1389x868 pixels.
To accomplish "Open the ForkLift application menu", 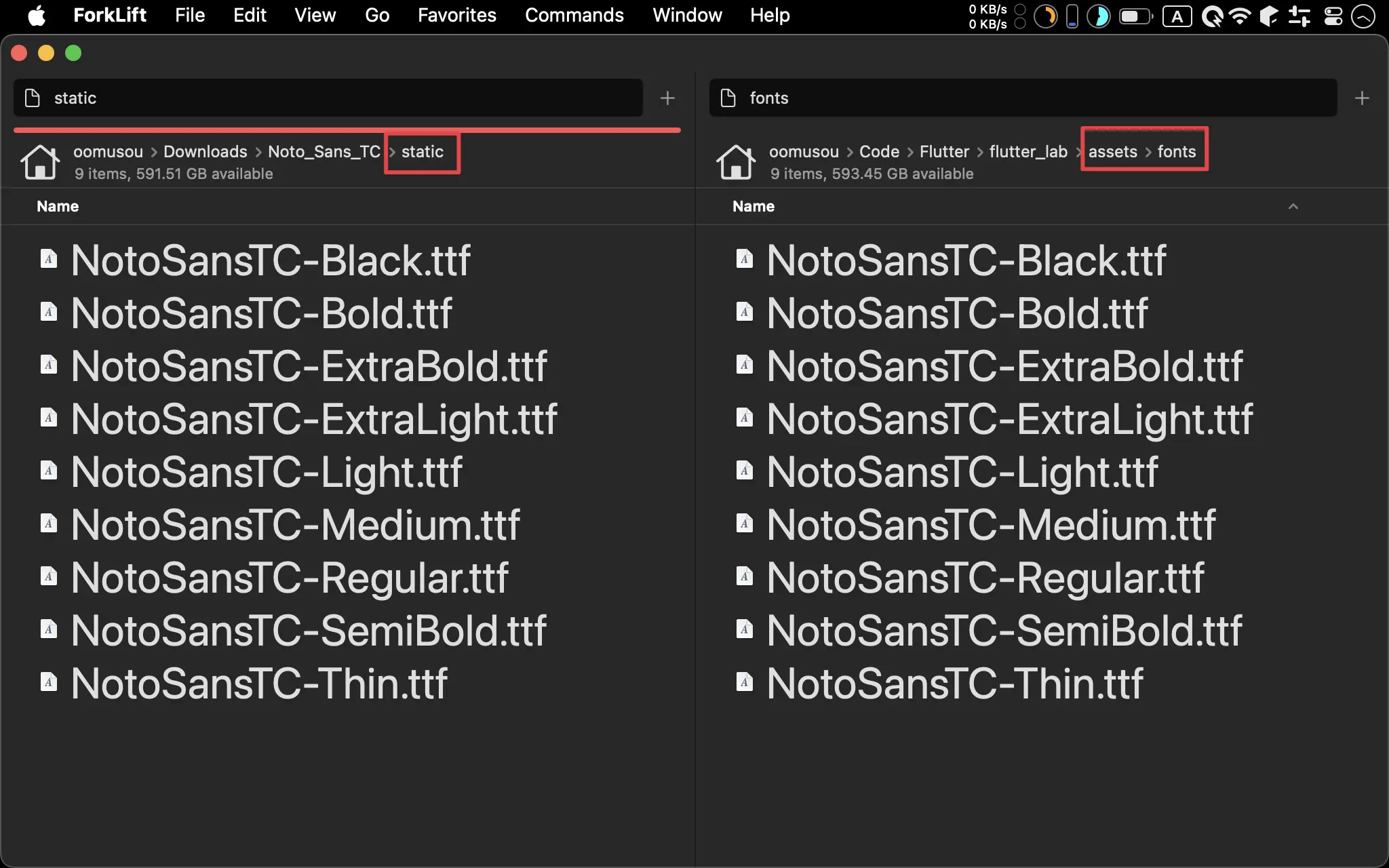I will (x=110, y=15).
